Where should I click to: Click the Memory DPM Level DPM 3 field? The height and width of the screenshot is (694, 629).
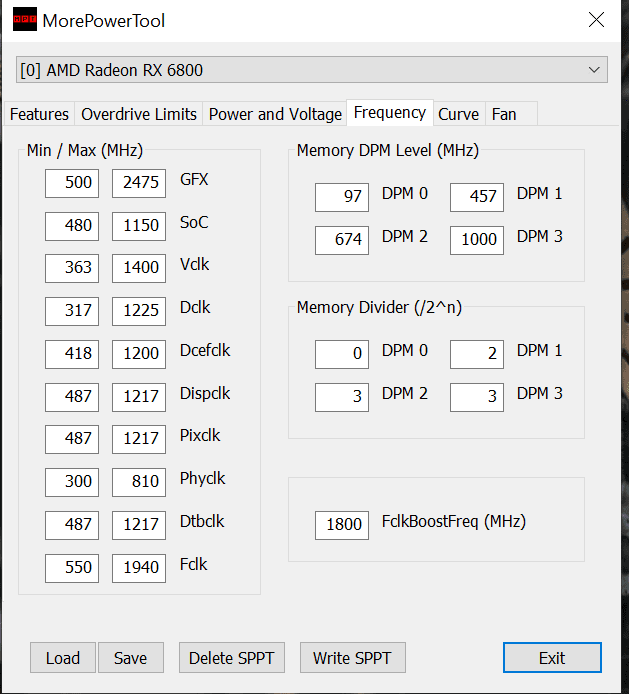[x=476, y=240]
